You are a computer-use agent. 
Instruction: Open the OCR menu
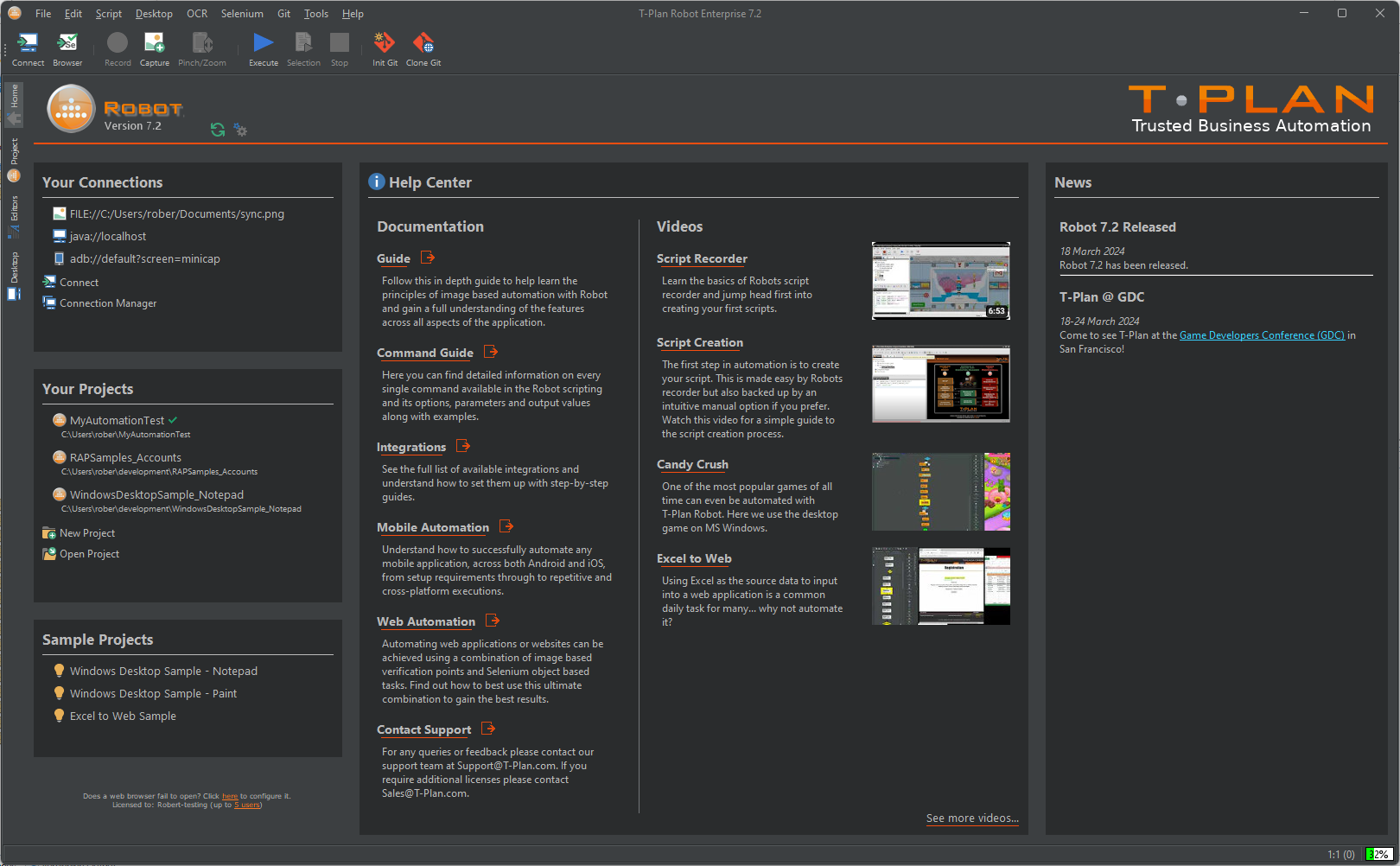coord(197,14)
